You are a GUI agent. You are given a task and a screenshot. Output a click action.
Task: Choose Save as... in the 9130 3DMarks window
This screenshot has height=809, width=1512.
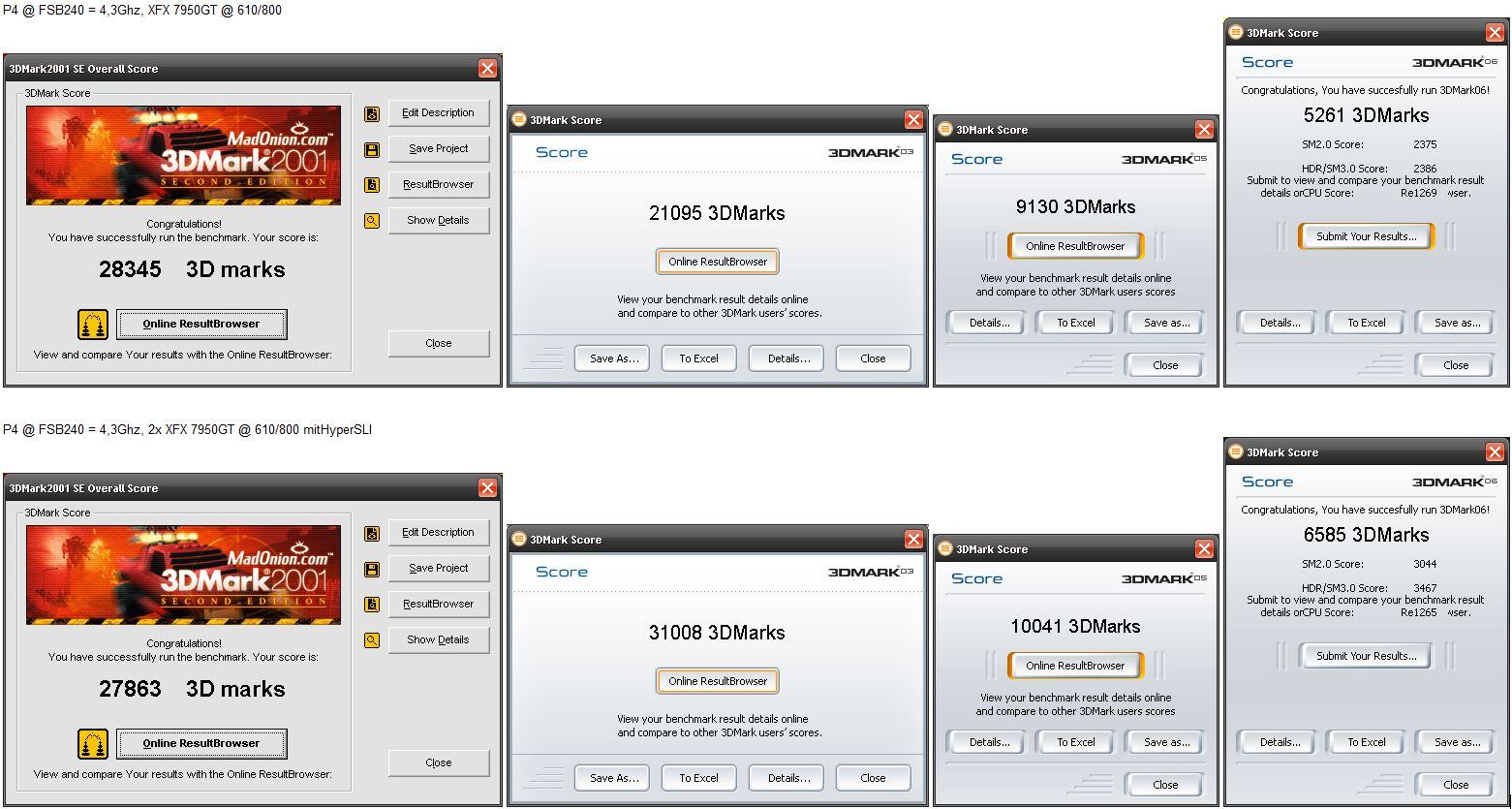[x=1166, y=323]
